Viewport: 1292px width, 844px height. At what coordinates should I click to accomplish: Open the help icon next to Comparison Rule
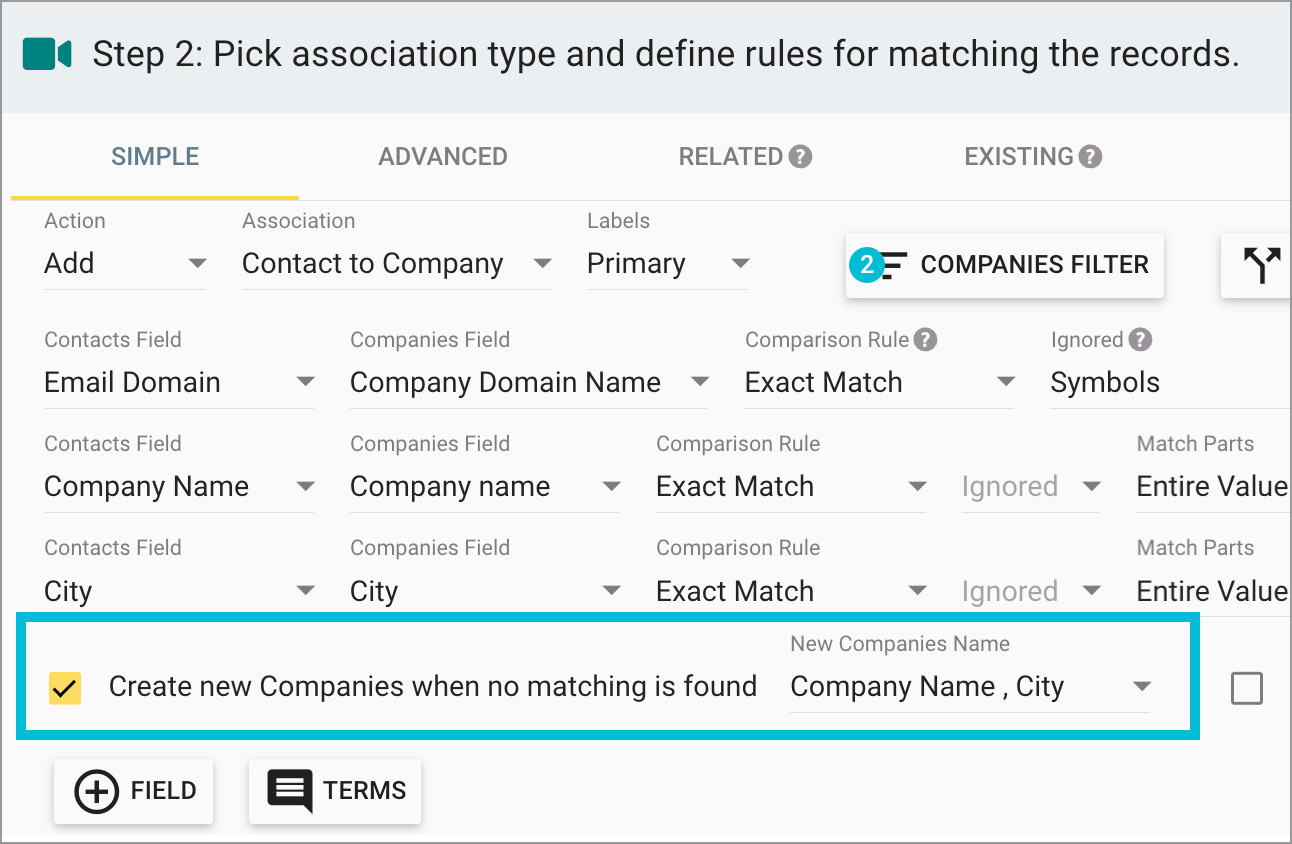pyautogui.click(x=926, y=339)
